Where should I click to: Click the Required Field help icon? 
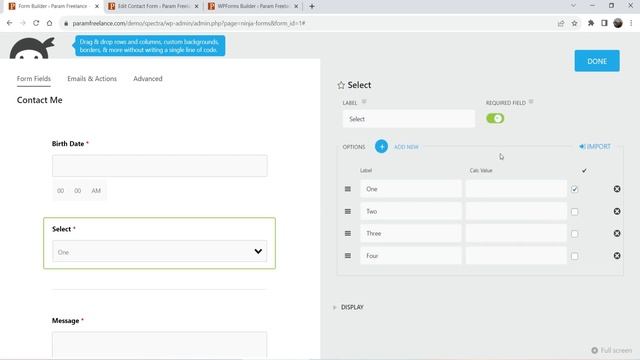pyautogui.click(x=531, y=102)
